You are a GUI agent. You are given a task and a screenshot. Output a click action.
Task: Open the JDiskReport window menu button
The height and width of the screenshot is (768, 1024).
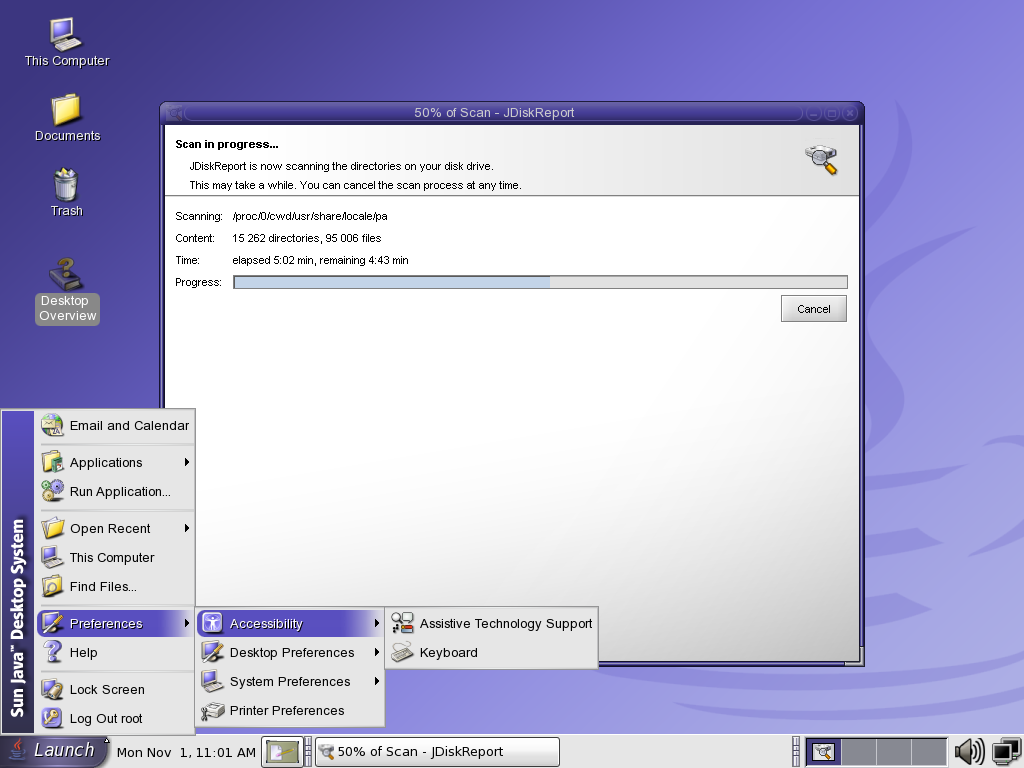pyautogui.click(x=174, y=112)
